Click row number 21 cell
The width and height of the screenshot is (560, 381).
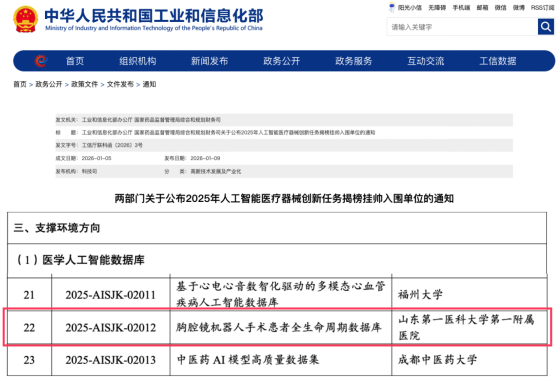[x=29, y=295]
